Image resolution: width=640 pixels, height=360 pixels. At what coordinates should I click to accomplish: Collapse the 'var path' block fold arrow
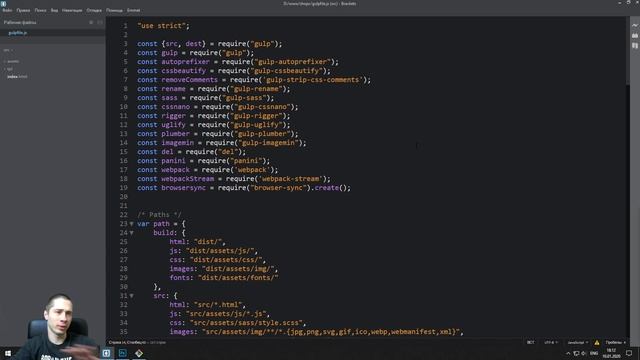click(x=131, y=224)
